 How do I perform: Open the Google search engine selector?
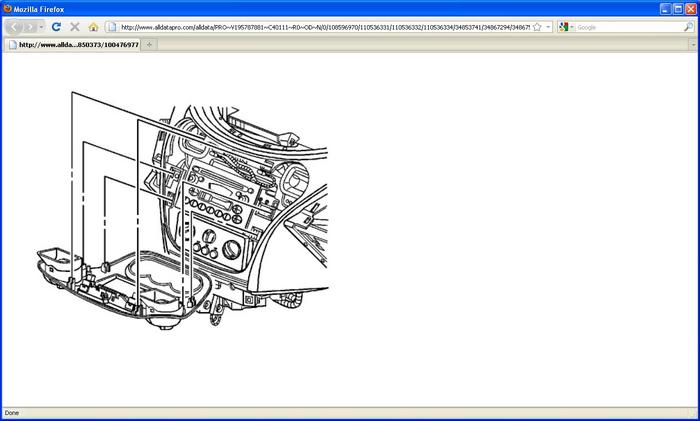tap(566, 27)
